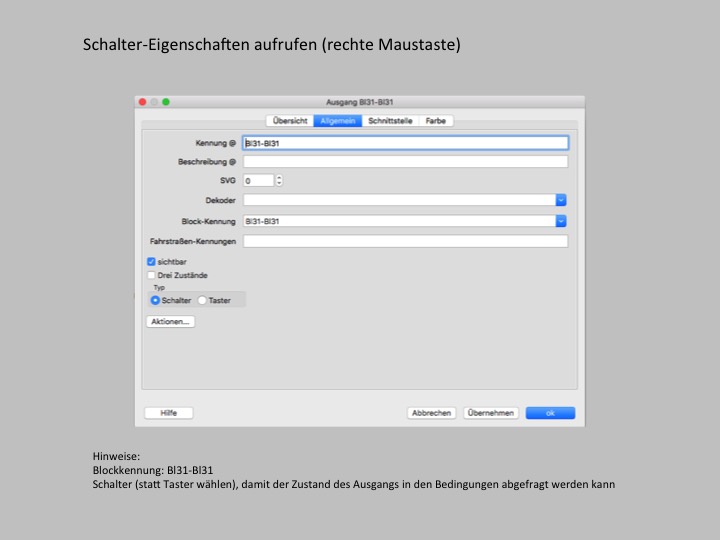Screen dimensions: 720x540
Task: Open the Block-Kennung dropdown list
Action: pyautogui.click(x=561, y=221)
